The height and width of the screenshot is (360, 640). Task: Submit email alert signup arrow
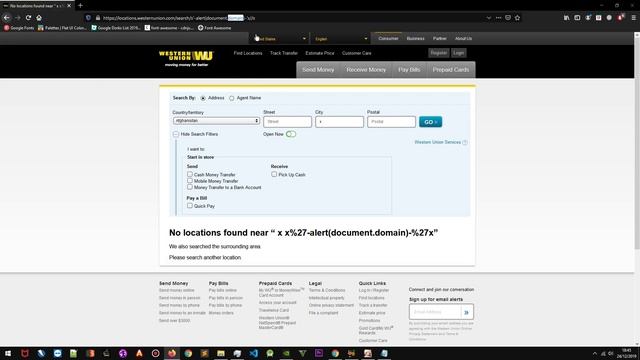pos(466,312)
